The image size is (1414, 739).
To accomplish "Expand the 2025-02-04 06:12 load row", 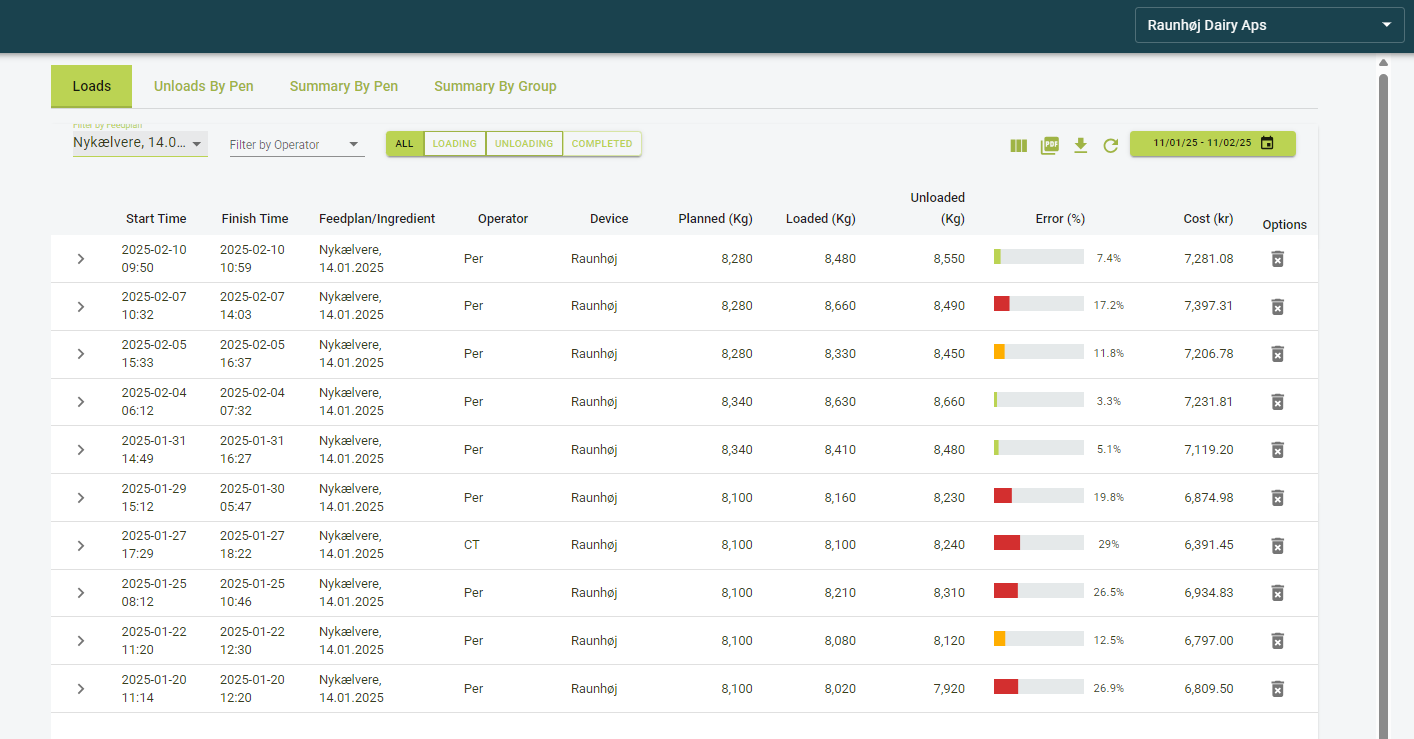I will 81,402.
